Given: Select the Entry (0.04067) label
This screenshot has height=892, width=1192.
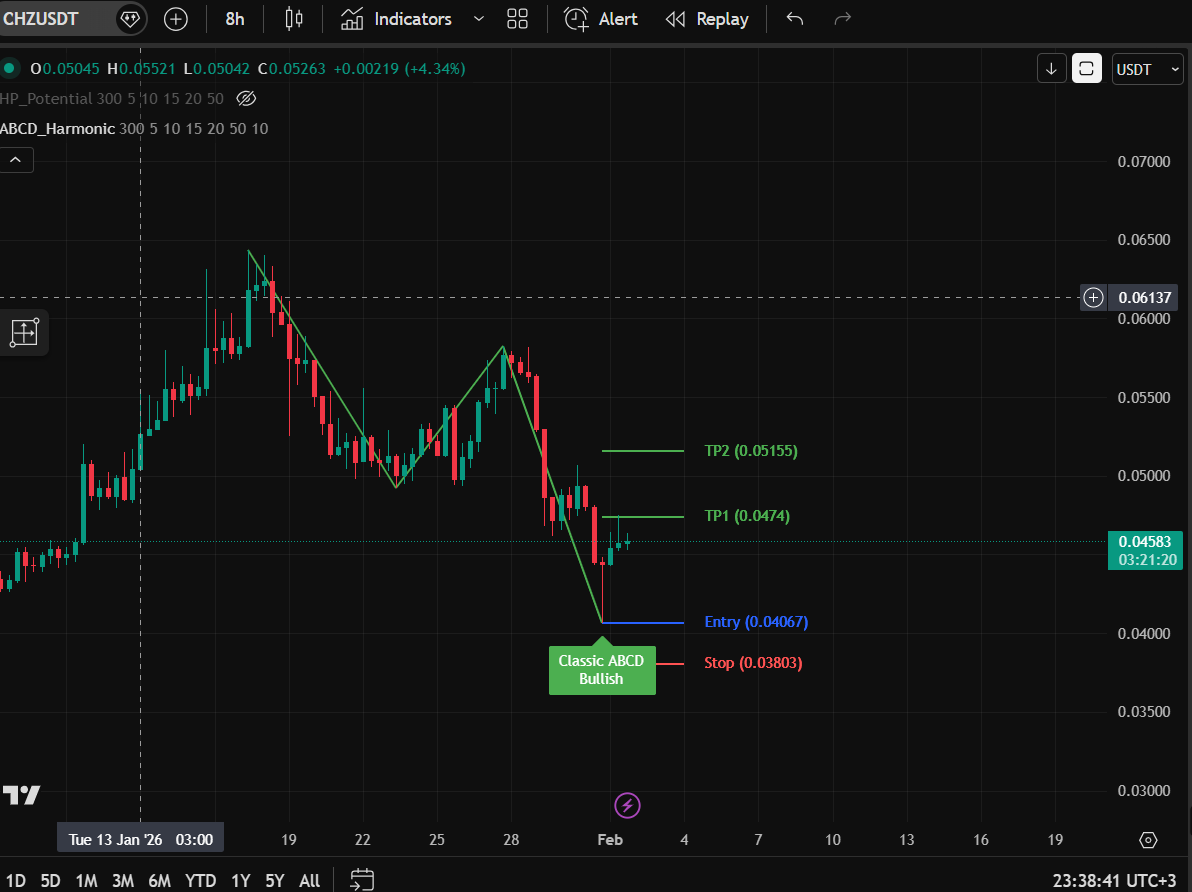Looking at the screenshot, I should click(756, 622).
